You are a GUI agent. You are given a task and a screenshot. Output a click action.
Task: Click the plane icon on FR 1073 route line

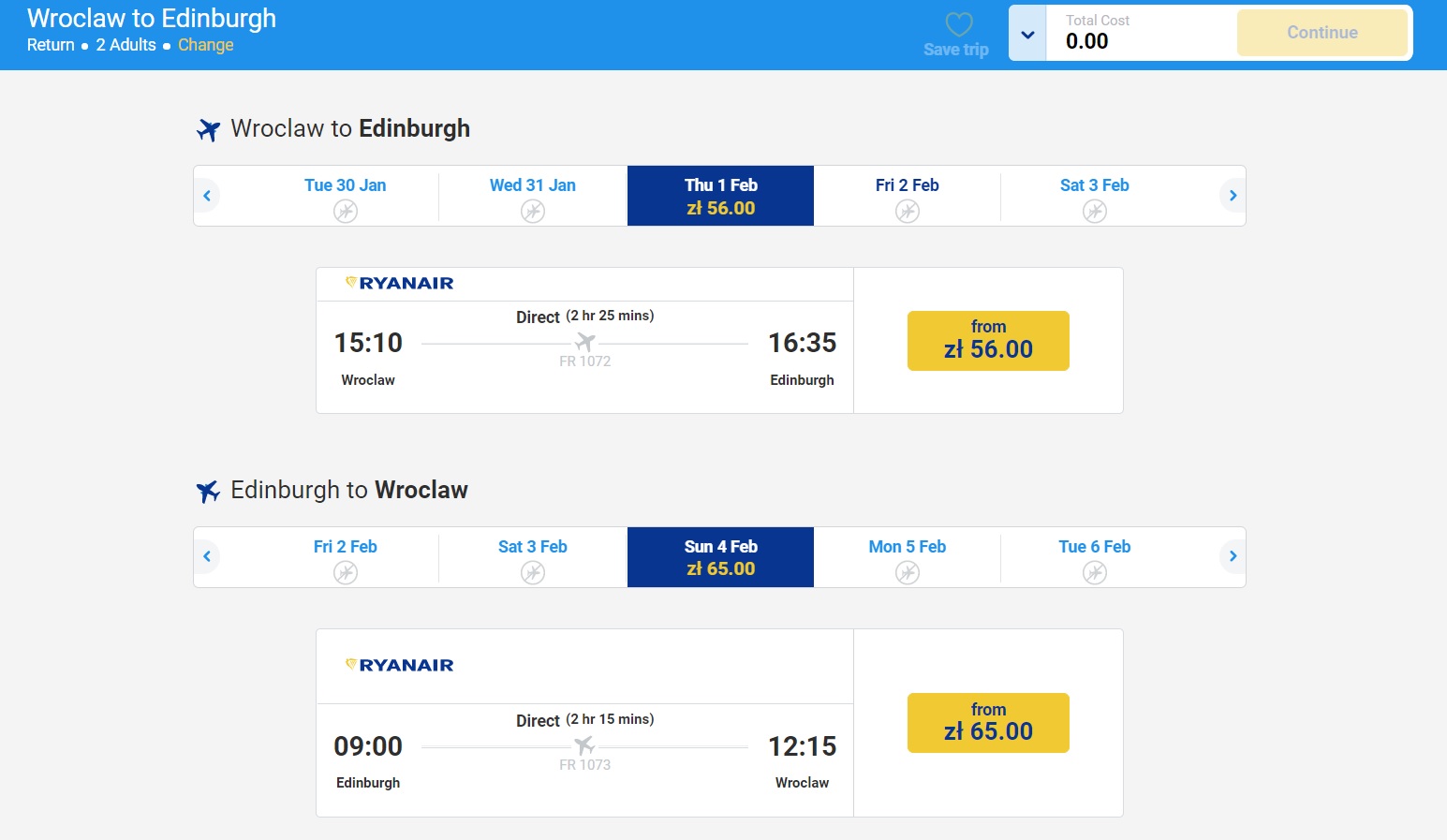click(584, 745)
